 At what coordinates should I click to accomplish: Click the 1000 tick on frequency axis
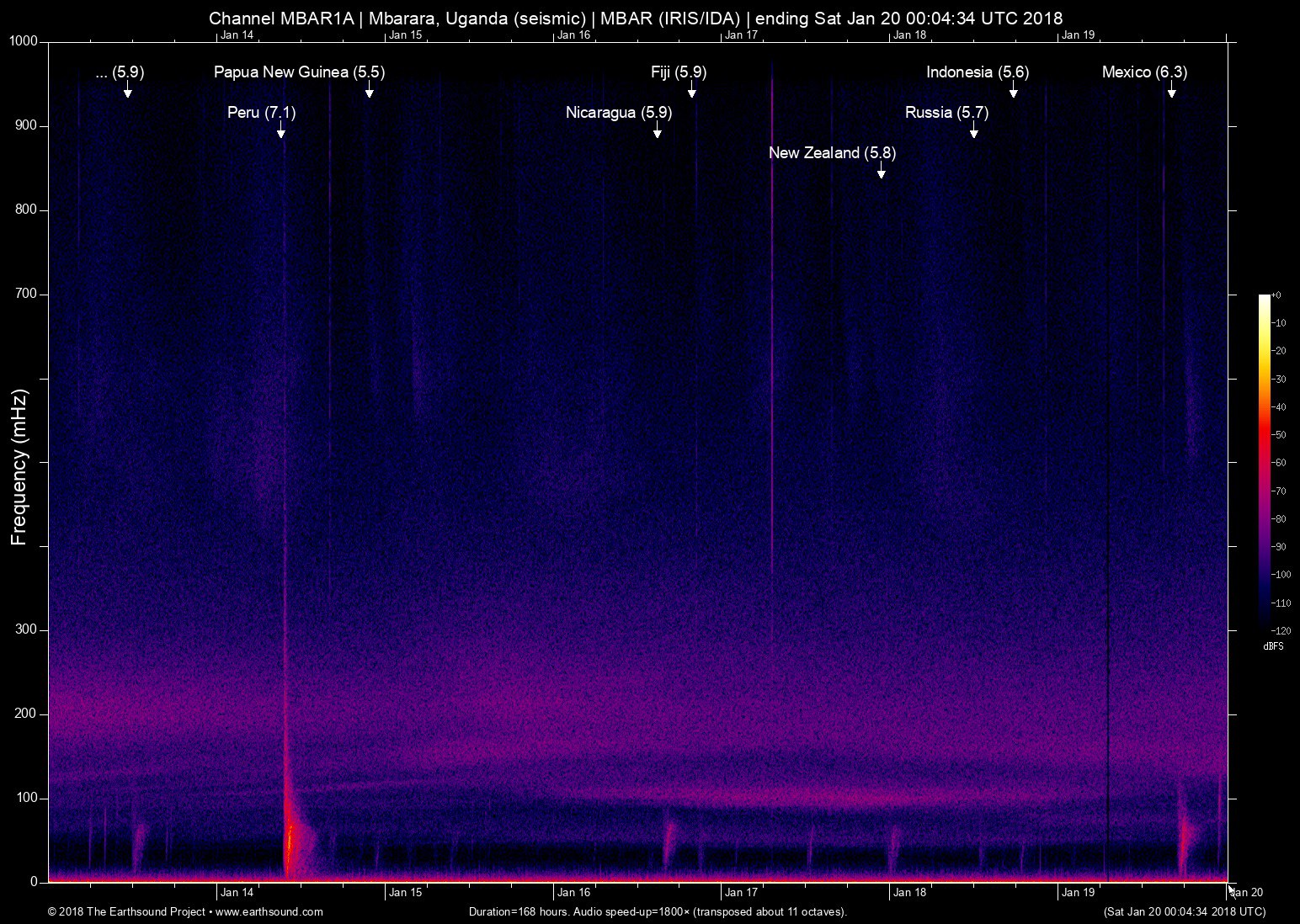pos(24,41)
